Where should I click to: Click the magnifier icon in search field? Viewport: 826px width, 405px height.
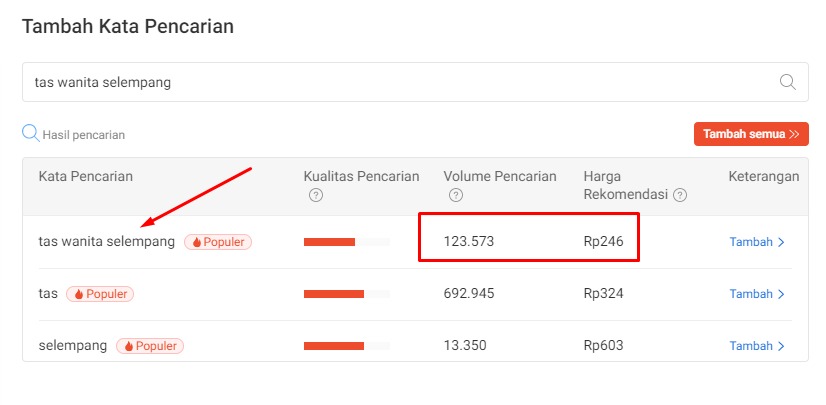coord(788,82)
